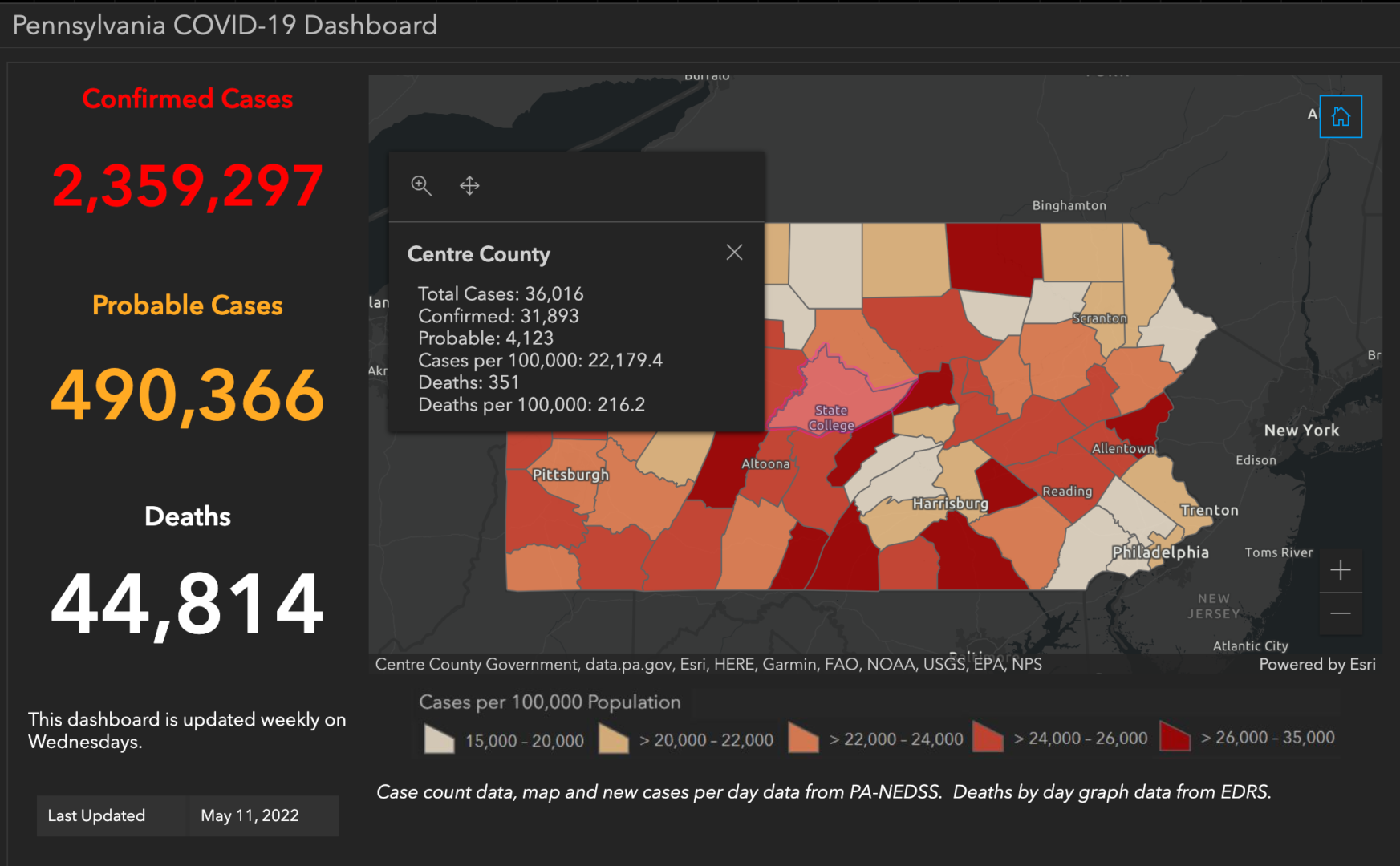The height and width of the screenshot is (866, 1400).
Task: Zoom out with the map minus button
Action: (1341, 613)
